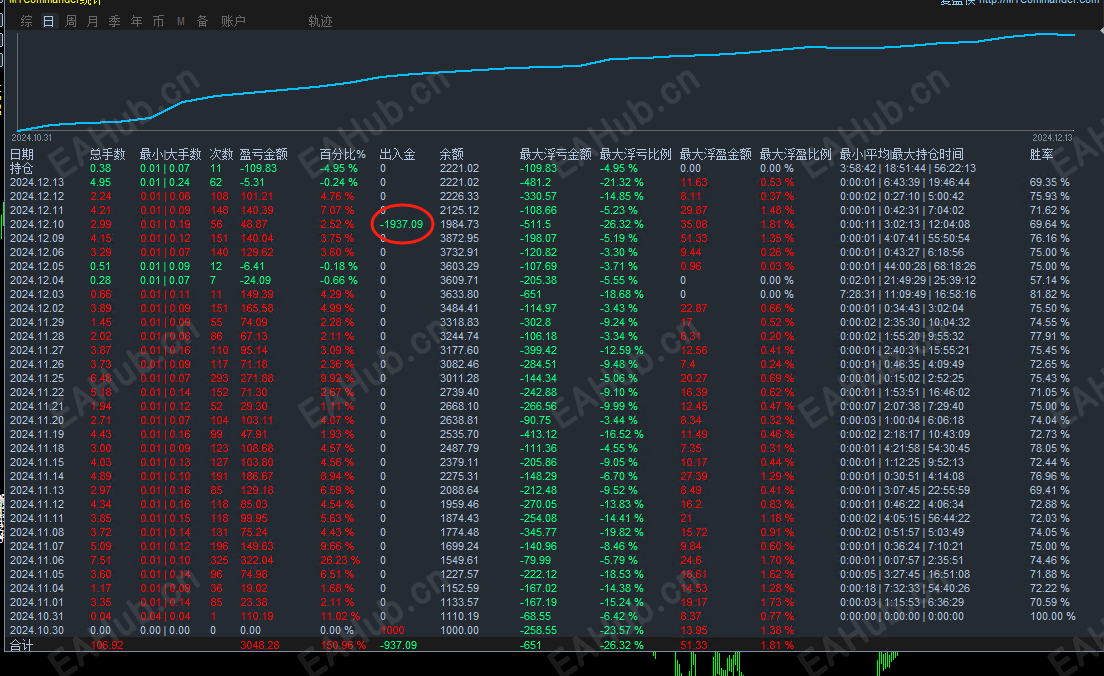Click the 51.33 floating profit on 2024.12.09
Viewport: 1104px width, 676px height.
(x=694, y=238)
